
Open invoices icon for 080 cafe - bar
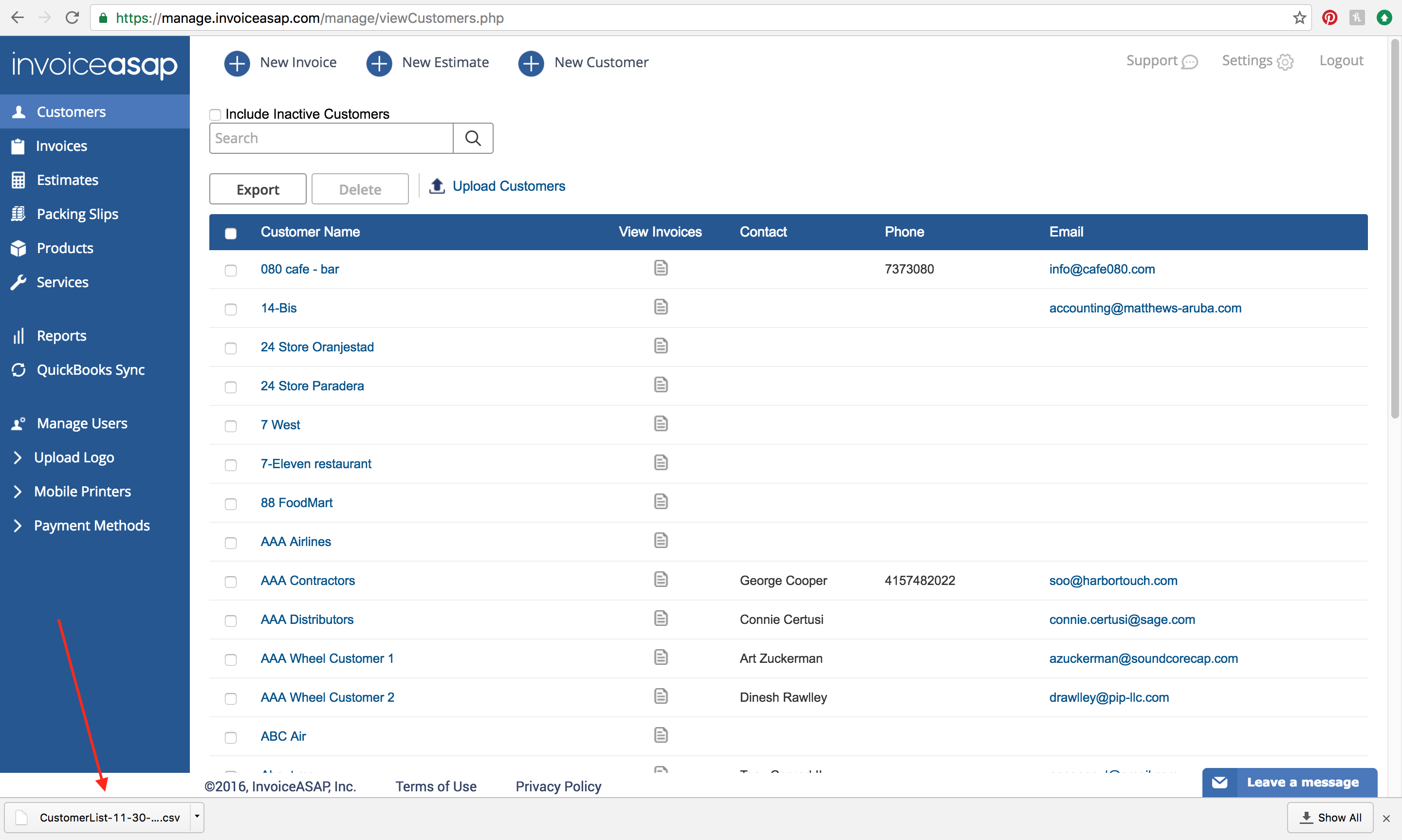(661, 268)
